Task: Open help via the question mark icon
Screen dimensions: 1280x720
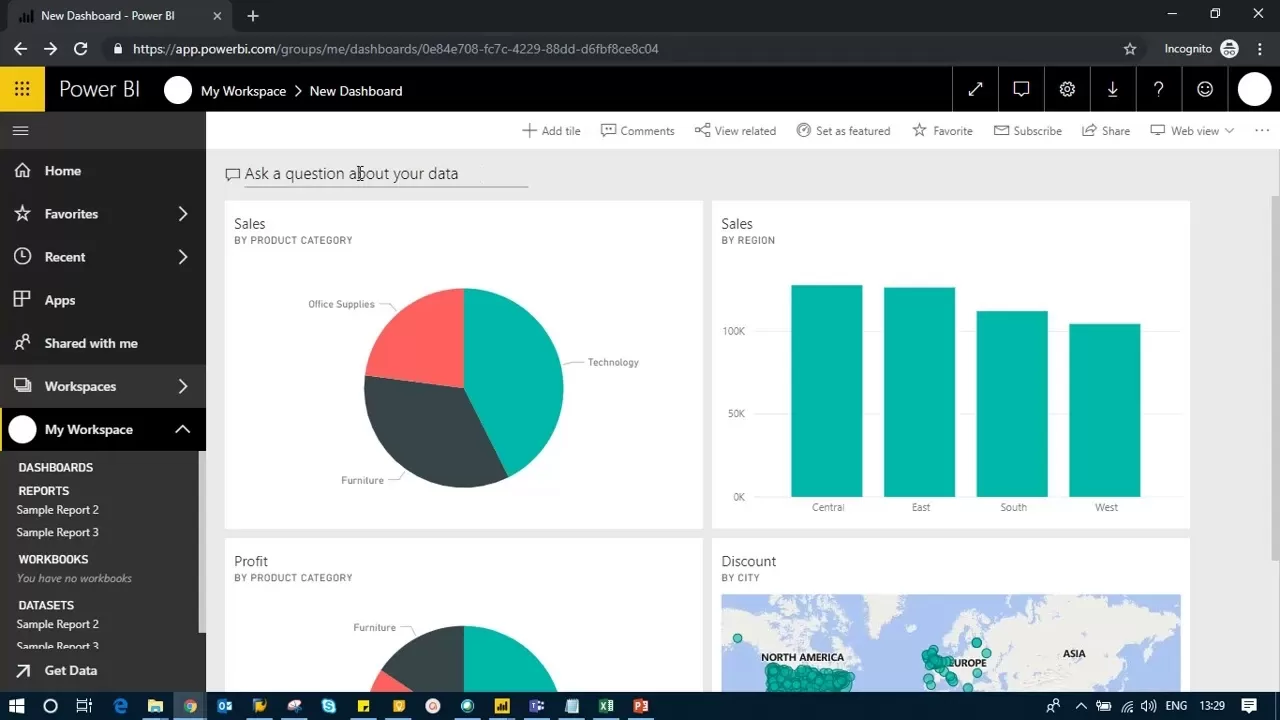Action: pyautogui.click(x=1158, y=89)
